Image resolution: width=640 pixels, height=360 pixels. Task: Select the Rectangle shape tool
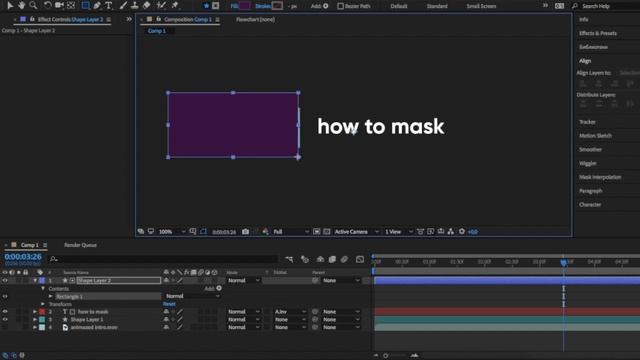[85, 5]
